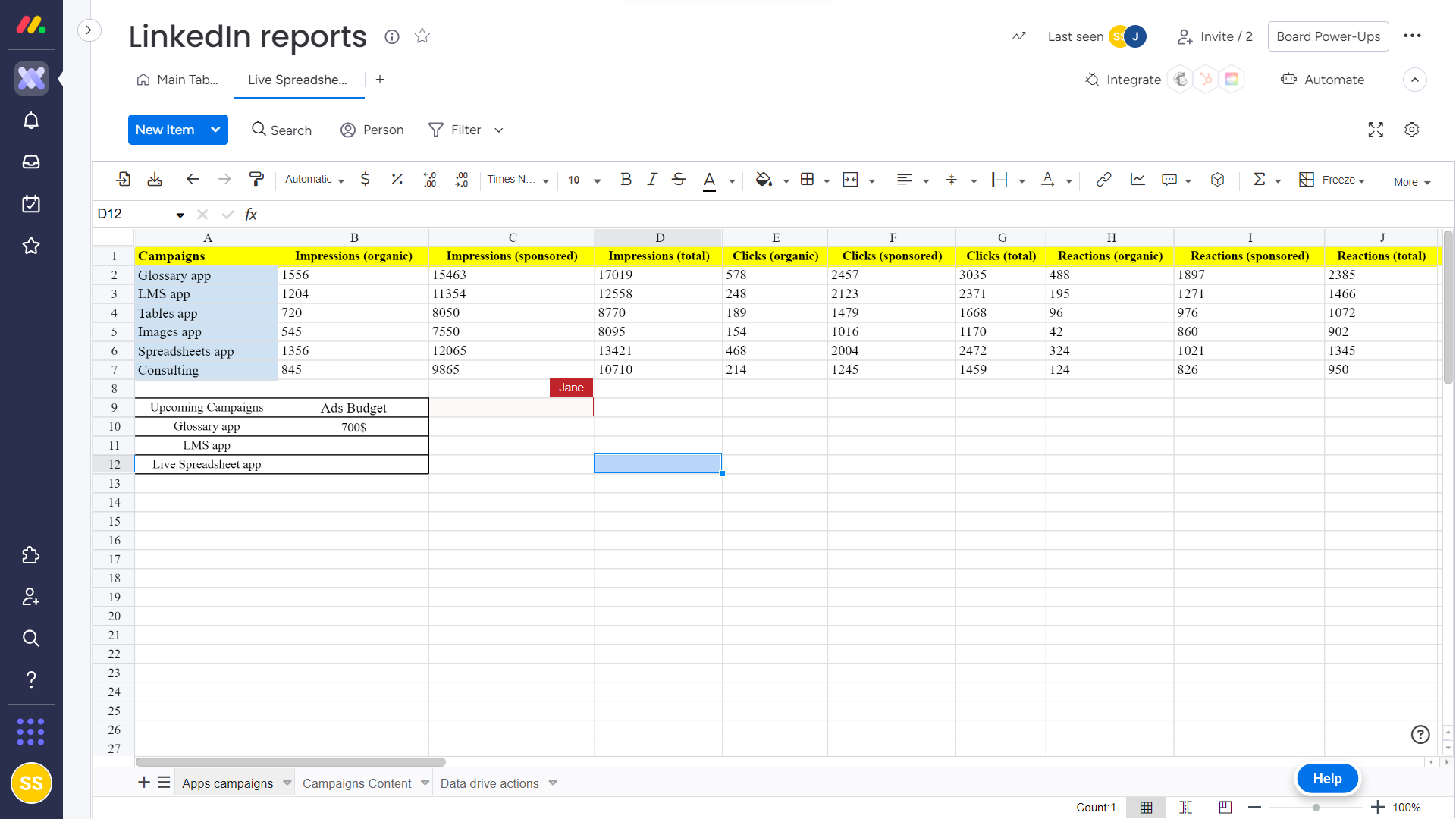Click the paint format brush icon
The height and width of the screenshot is (819, 1456).
pos(256,180)
